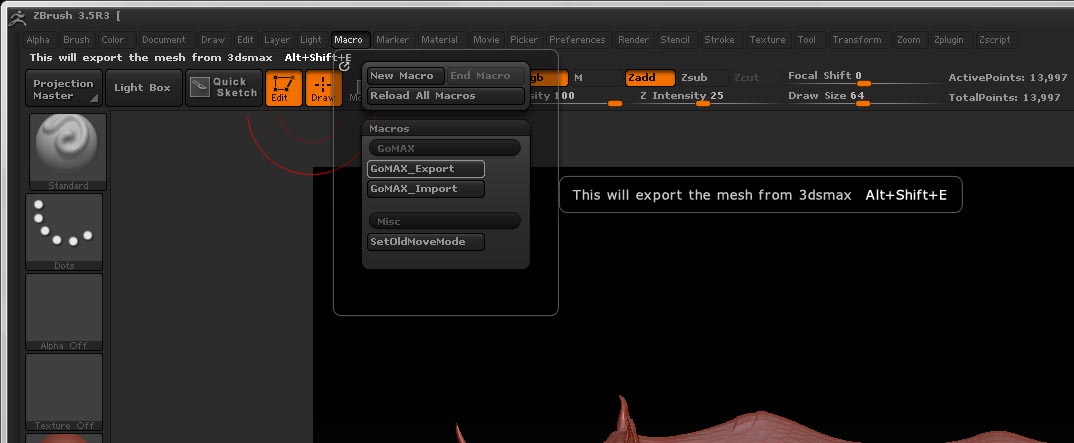Collapse the GoMAX macro group
This screenshot has width=1074, height=443.
pyautogui.click(x=444, y=148)
